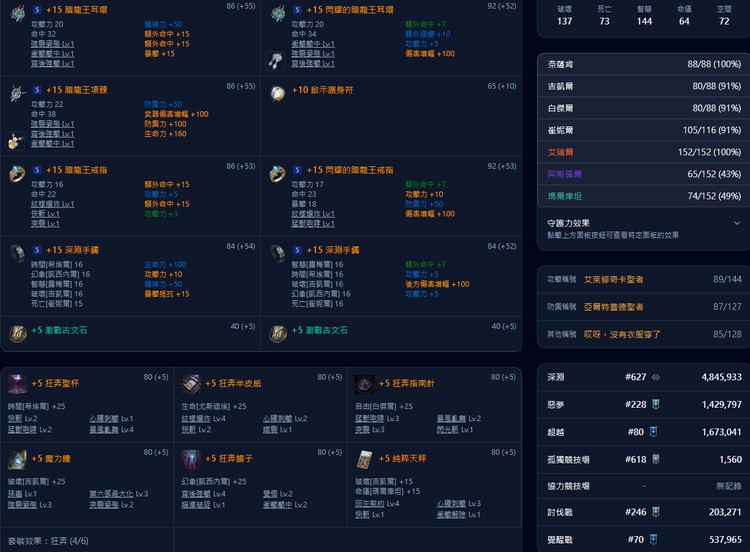Select the 崔妮爾 105/116 panel row
The image size is (750, 552).
pyautogui.click(x=644, y=130)
